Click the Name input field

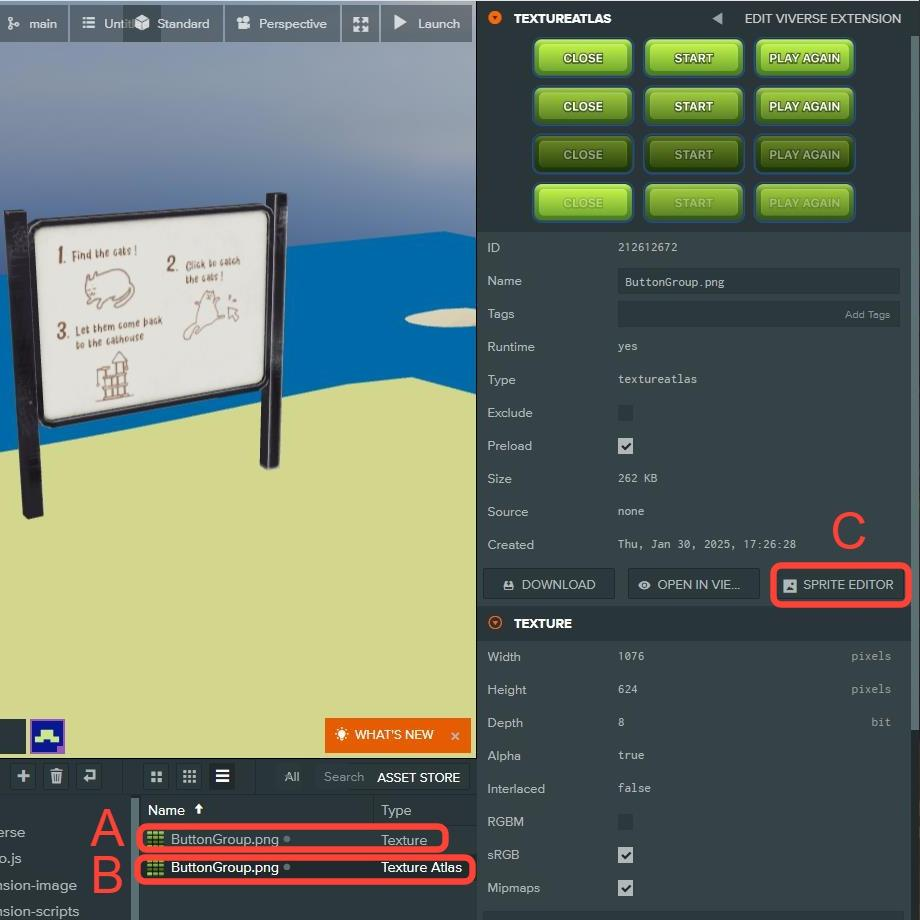tap(758, 282)
